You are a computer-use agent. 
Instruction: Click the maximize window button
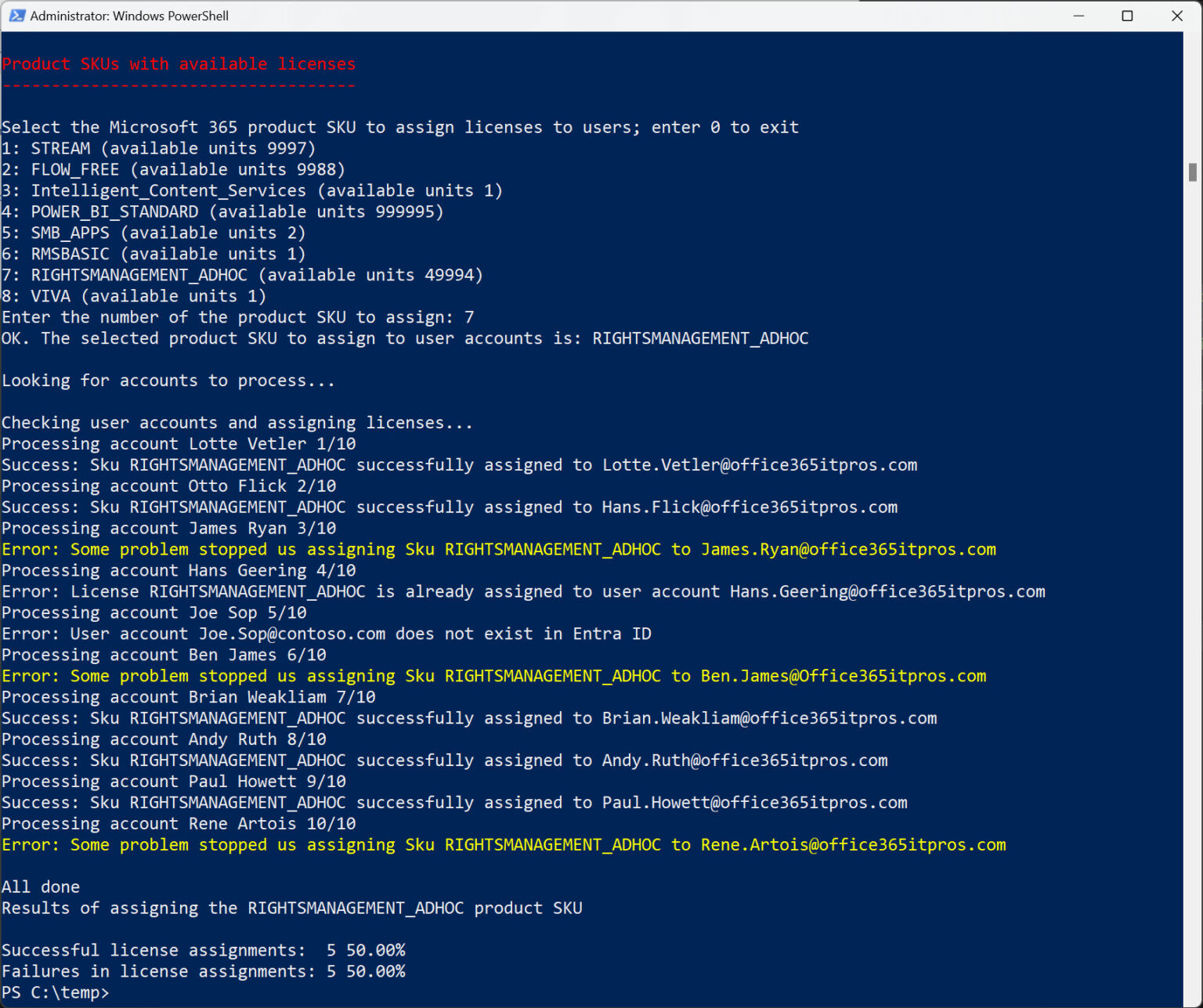[1128, 16]
